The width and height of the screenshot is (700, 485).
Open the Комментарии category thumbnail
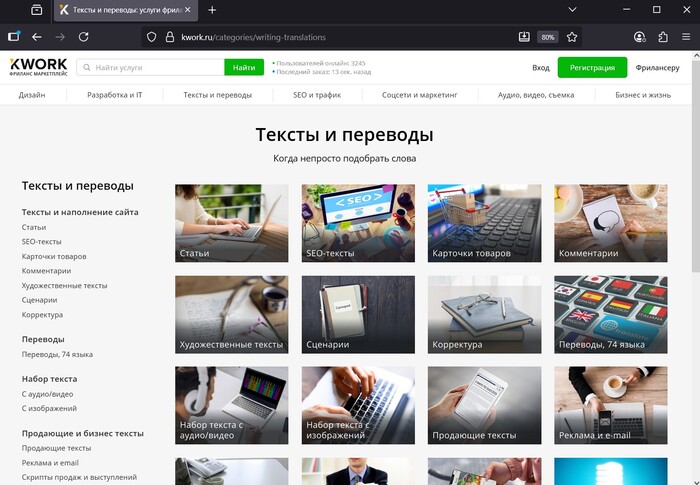pos(611,223)
